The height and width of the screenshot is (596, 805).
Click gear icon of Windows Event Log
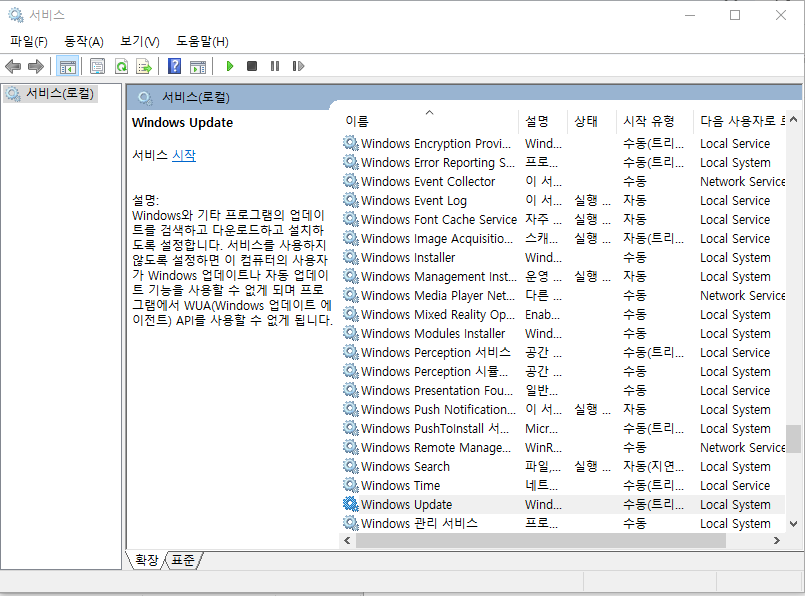(x=351, y=200)
